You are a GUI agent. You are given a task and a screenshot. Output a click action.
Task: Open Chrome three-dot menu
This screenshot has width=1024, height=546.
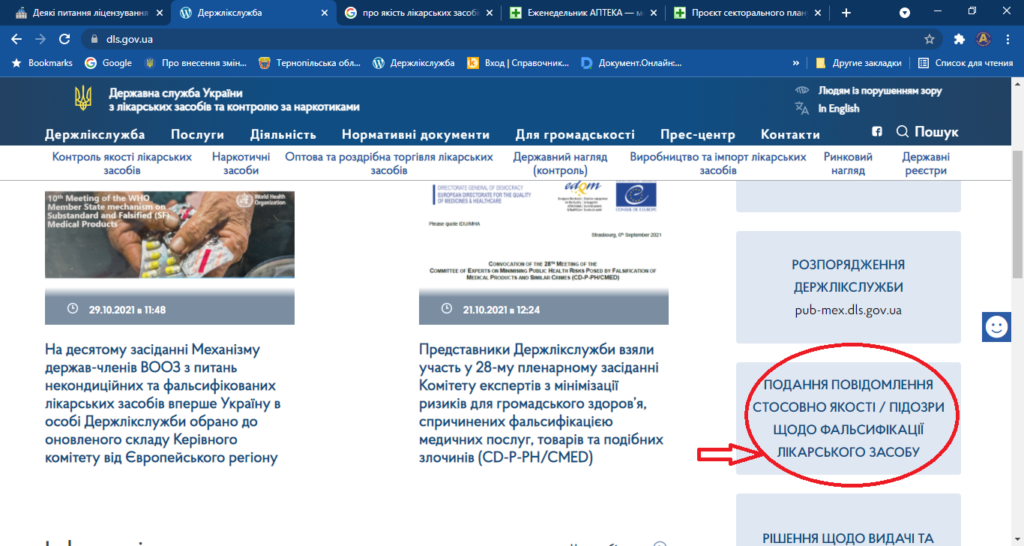coord(1008,39)
